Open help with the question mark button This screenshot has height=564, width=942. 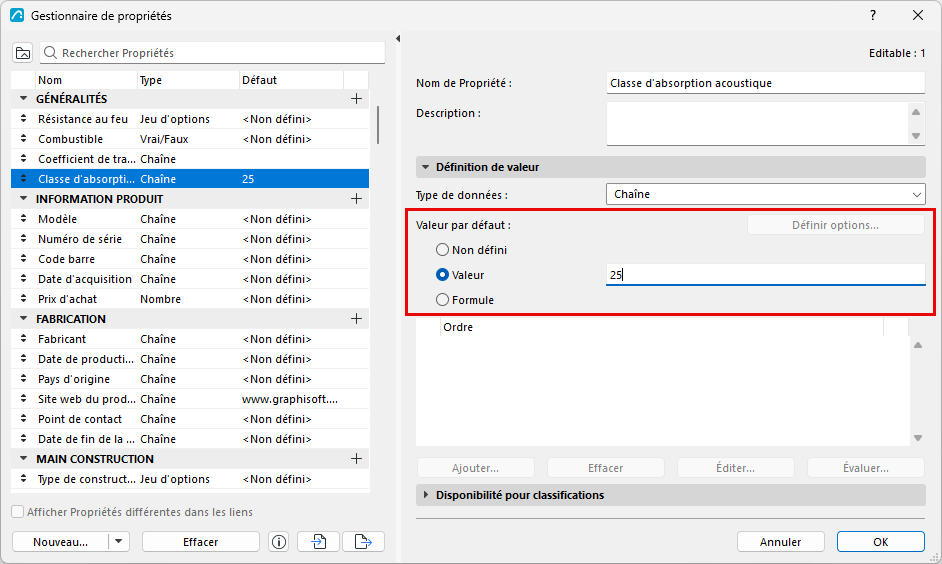(x=873, y=15)
